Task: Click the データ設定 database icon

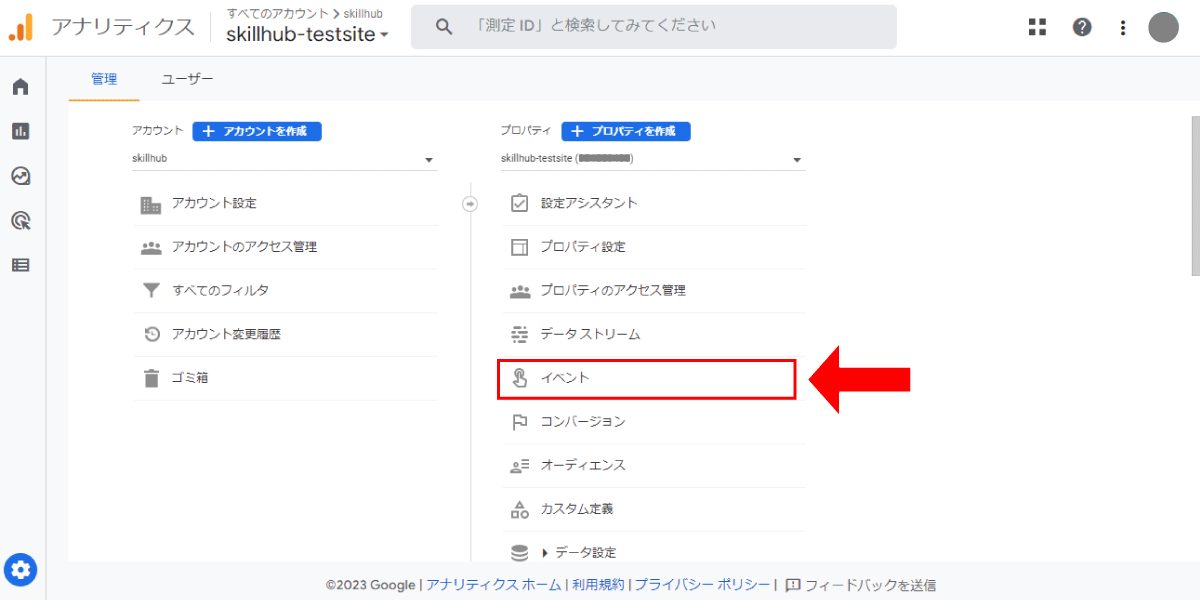Action: pyautogui.click(x=519, y=552)
